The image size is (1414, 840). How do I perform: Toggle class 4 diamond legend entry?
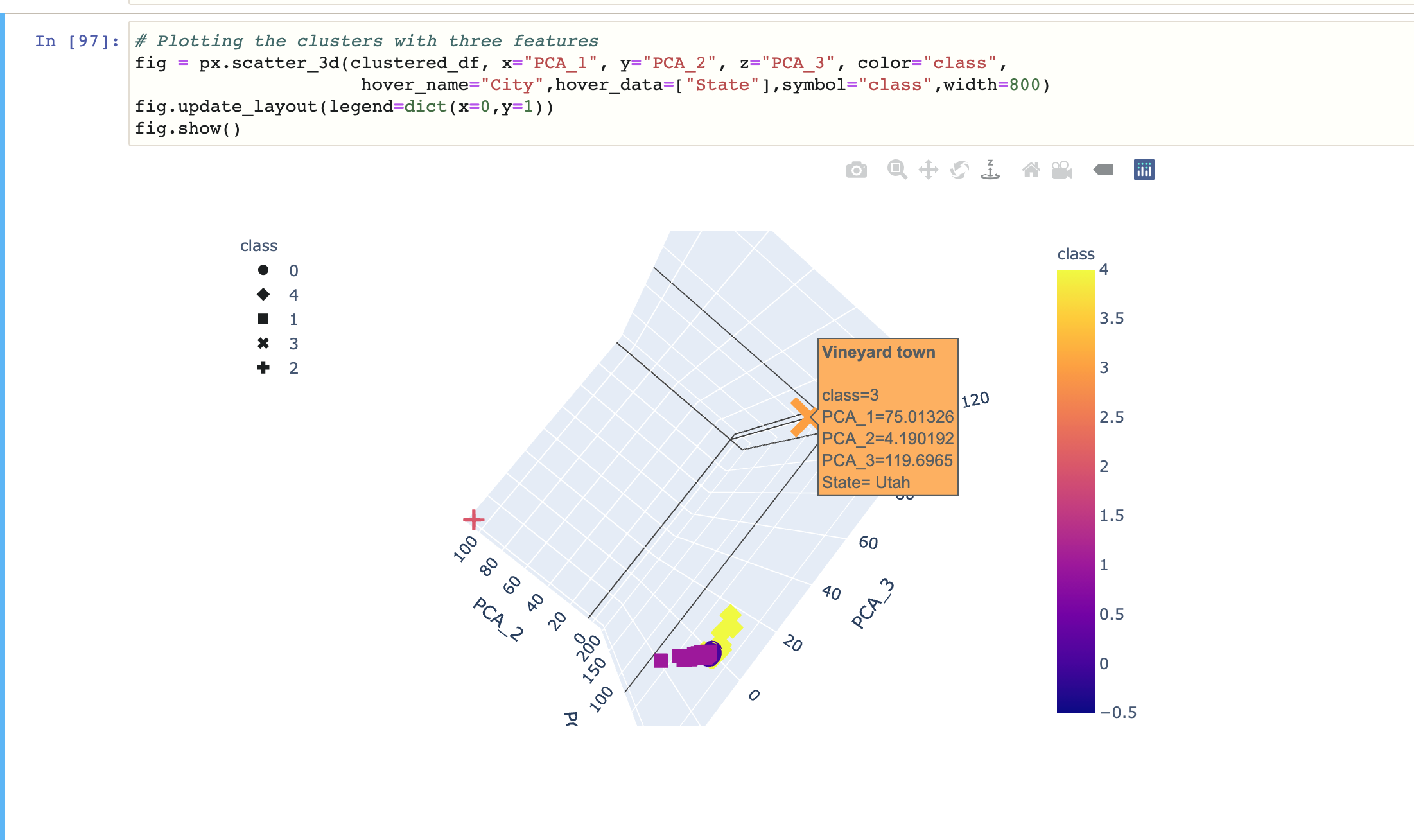click(x=277, y=295)
